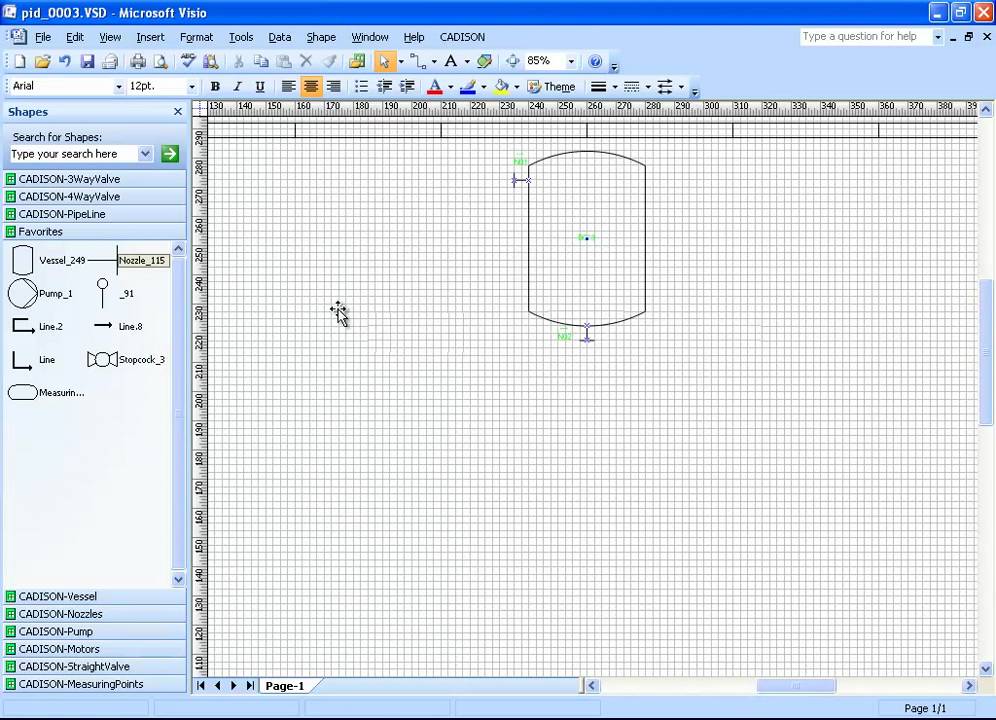Image resolution: width=996 pixels, height=720 pixels.
Task: Toggle Underline formatting
Action: tap(260, 86)
